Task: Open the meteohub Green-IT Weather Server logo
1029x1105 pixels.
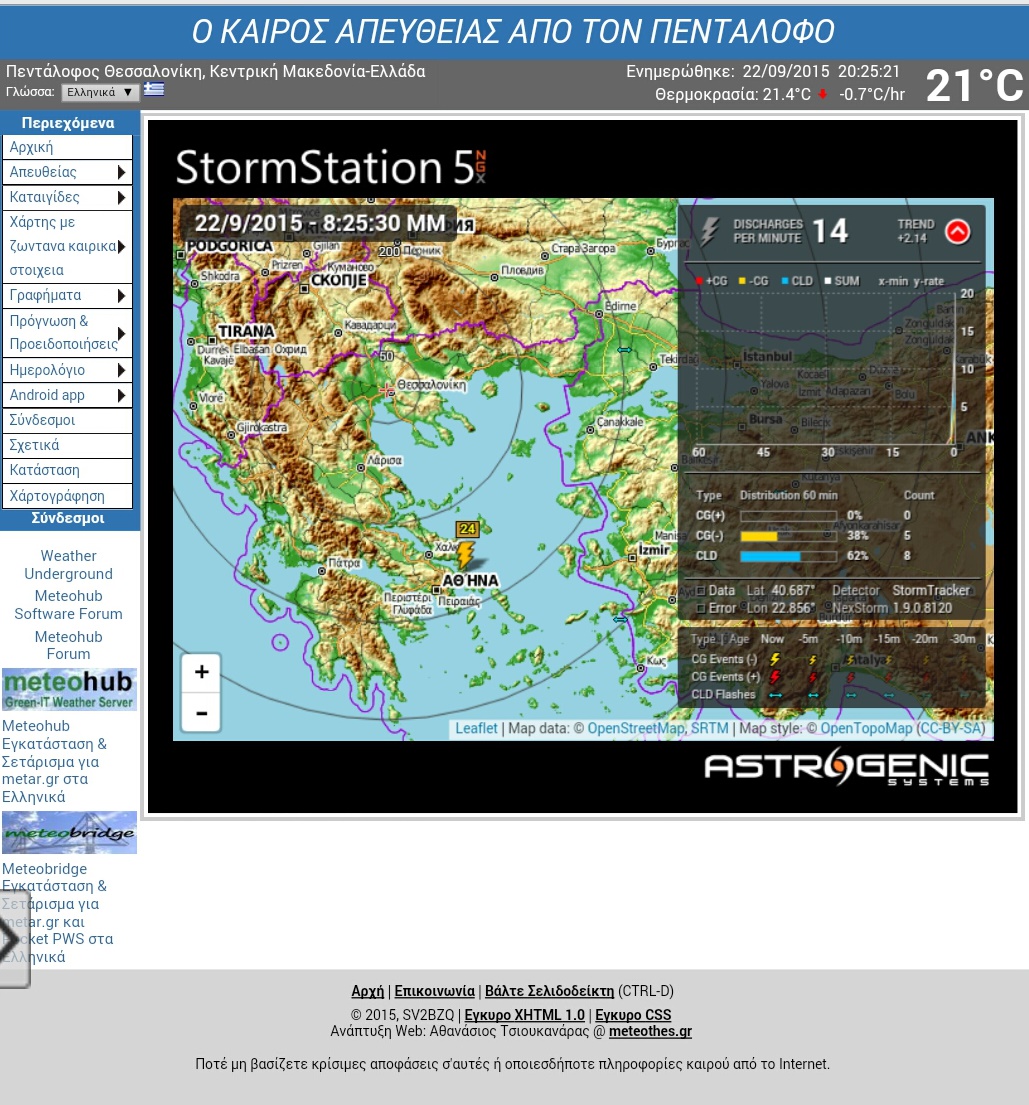Action: pos(69,689)
